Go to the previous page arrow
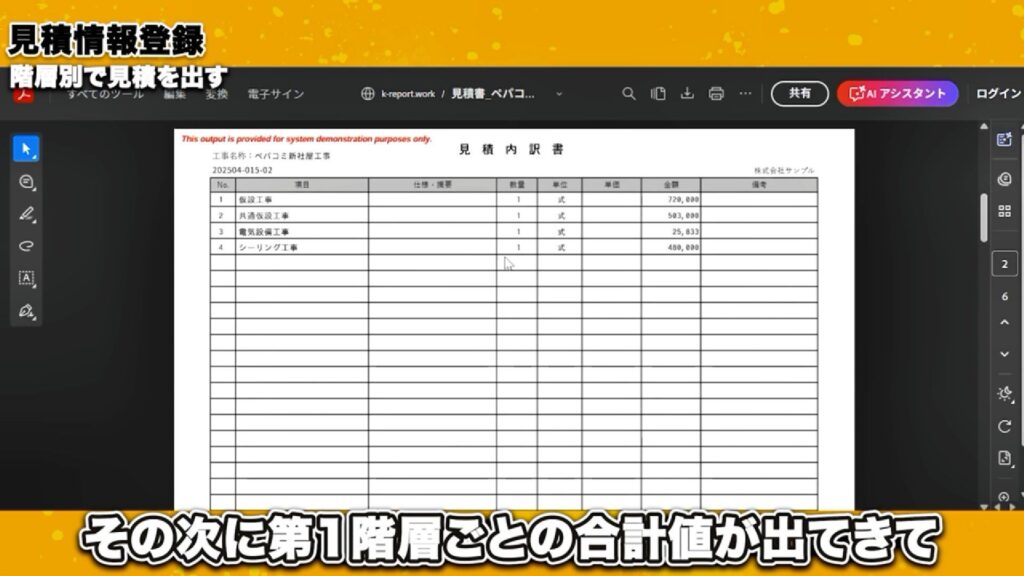Screen dimensions: 1024x576 click(x=1004, y=322)
